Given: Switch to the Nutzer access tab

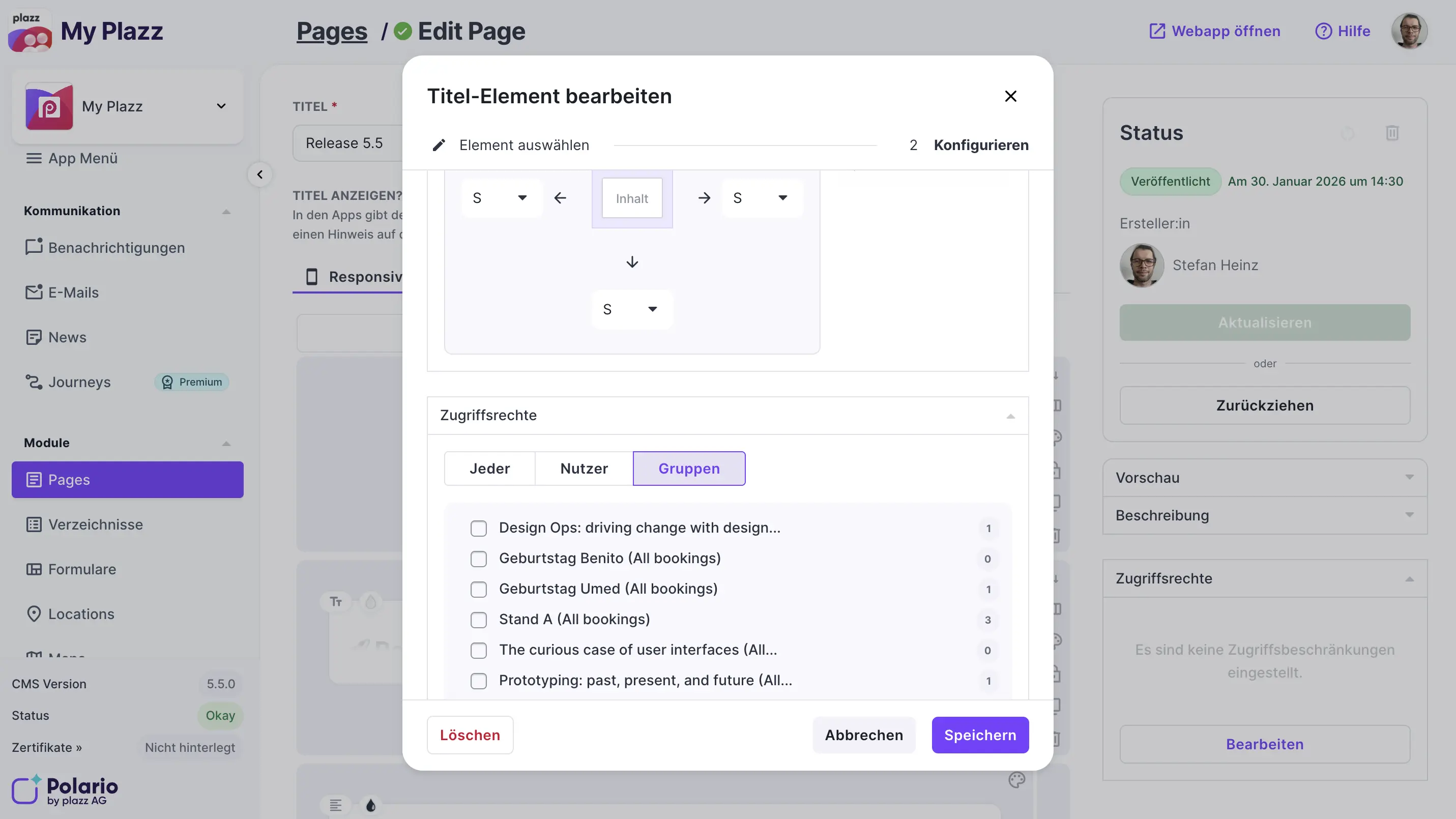Looking at the screenshot, I should (584, 469).
